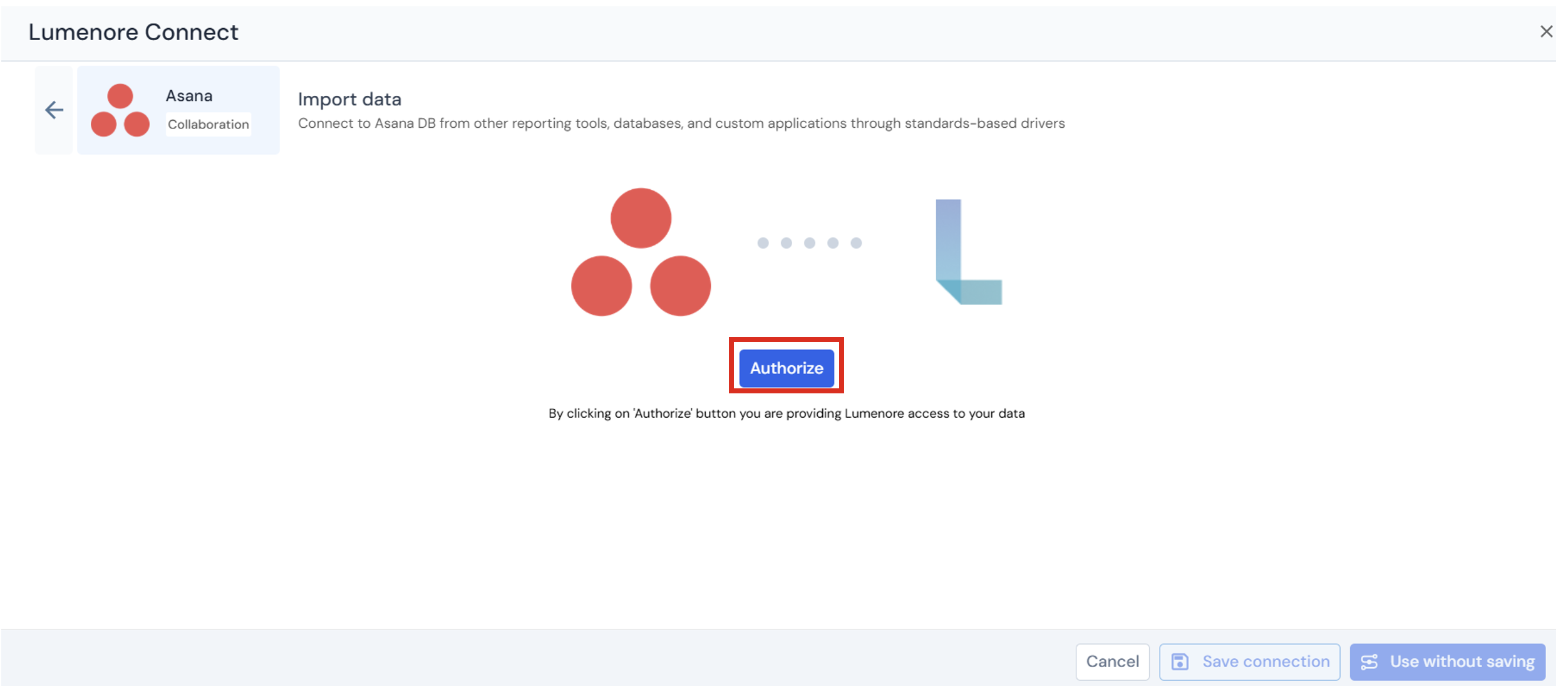Click the sliders icon on Use without saving
1568x689 pixels.
coord(1369,661)
